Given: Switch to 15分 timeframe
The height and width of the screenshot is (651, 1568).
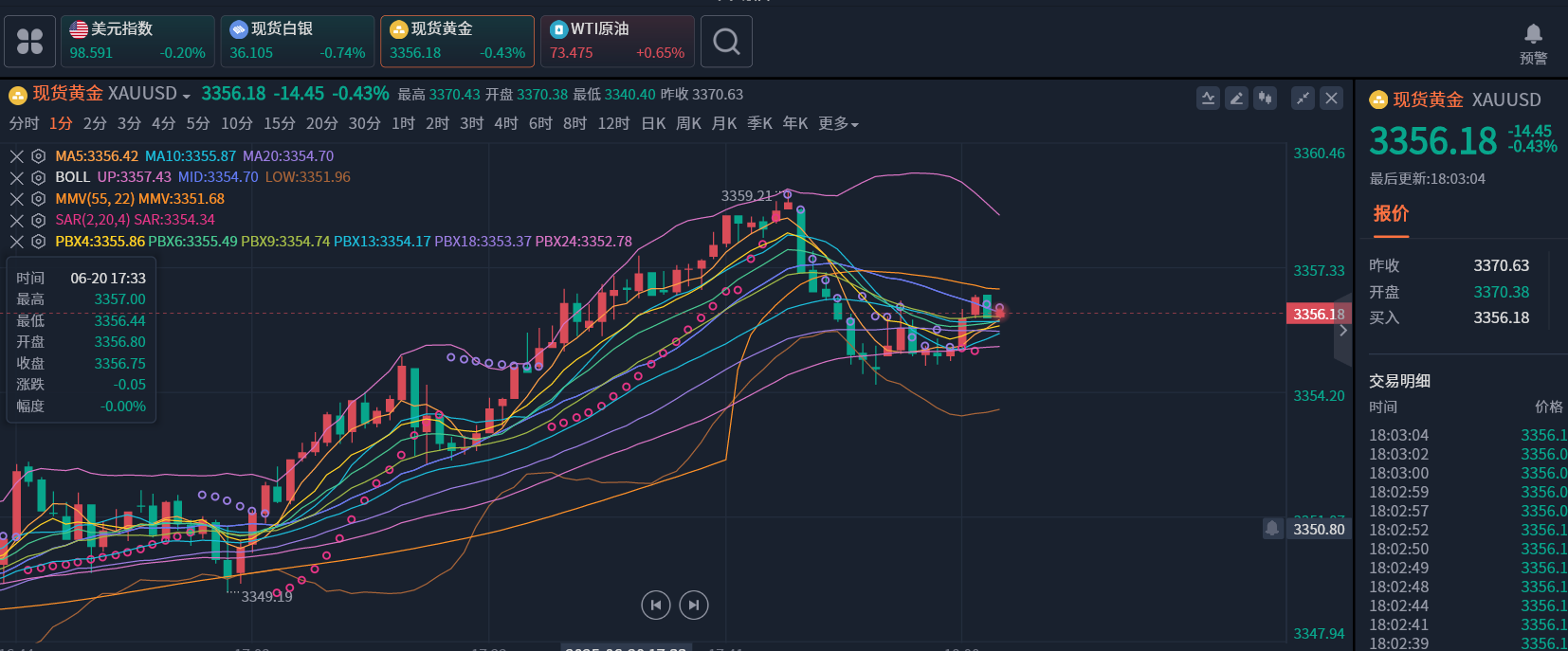Looking at the screenshot, I should point(280,124).
